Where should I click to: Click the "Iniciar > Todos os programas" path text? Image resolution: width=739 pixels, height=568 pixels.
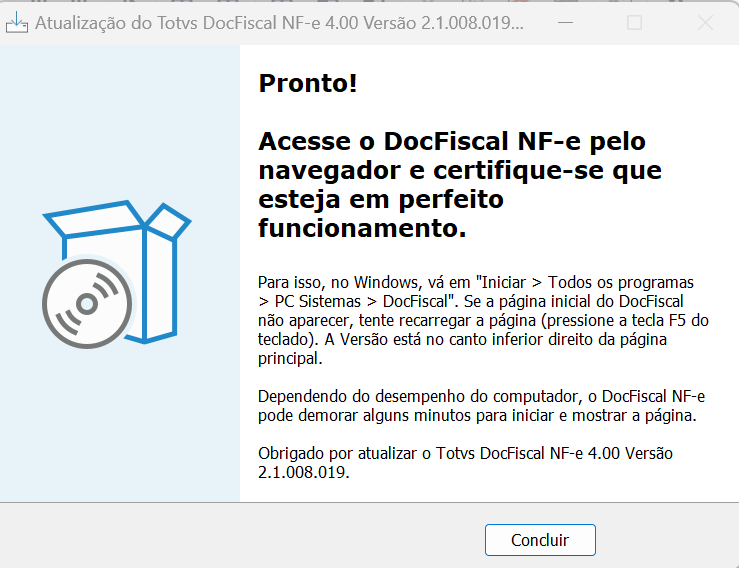point(585,282)
